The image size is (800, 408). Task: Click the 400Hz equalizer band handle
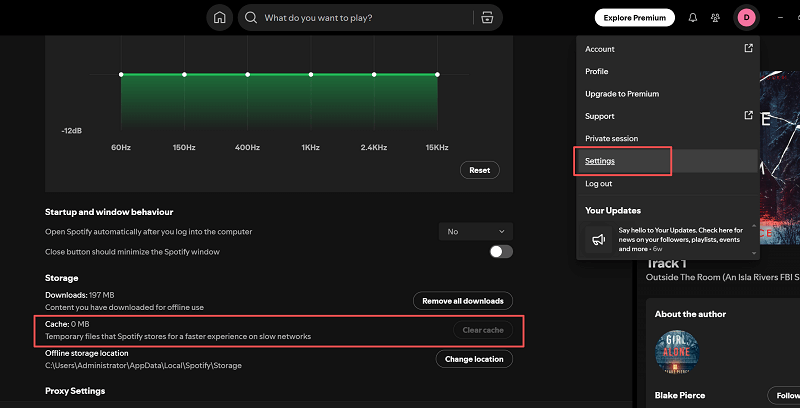pos(247,74)
